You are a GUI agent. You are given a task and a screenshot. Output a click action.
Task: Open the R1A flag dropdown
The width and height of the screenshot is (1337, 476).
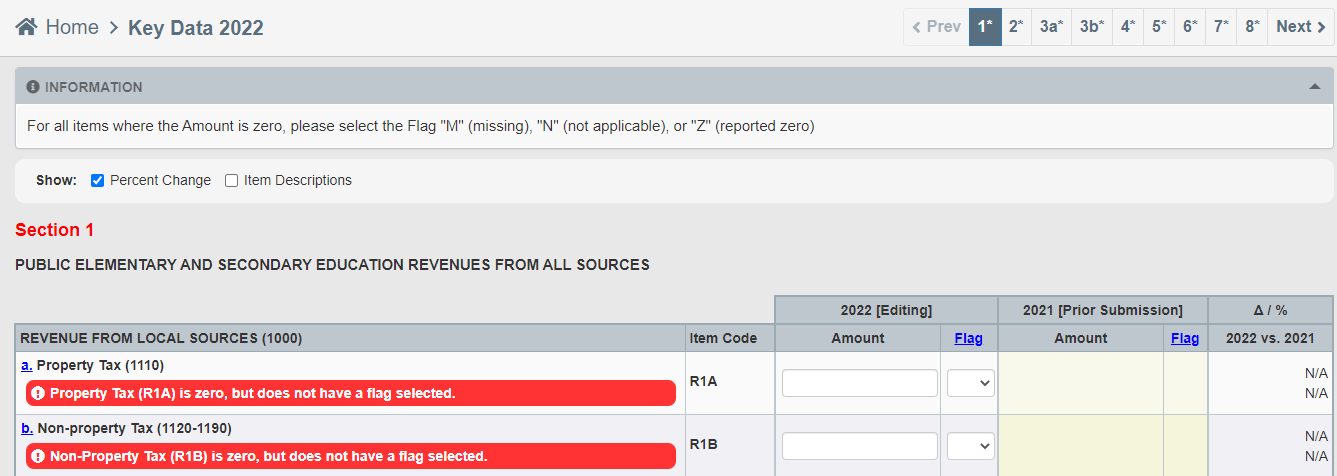pyautogui.click(x=970, y=383)
